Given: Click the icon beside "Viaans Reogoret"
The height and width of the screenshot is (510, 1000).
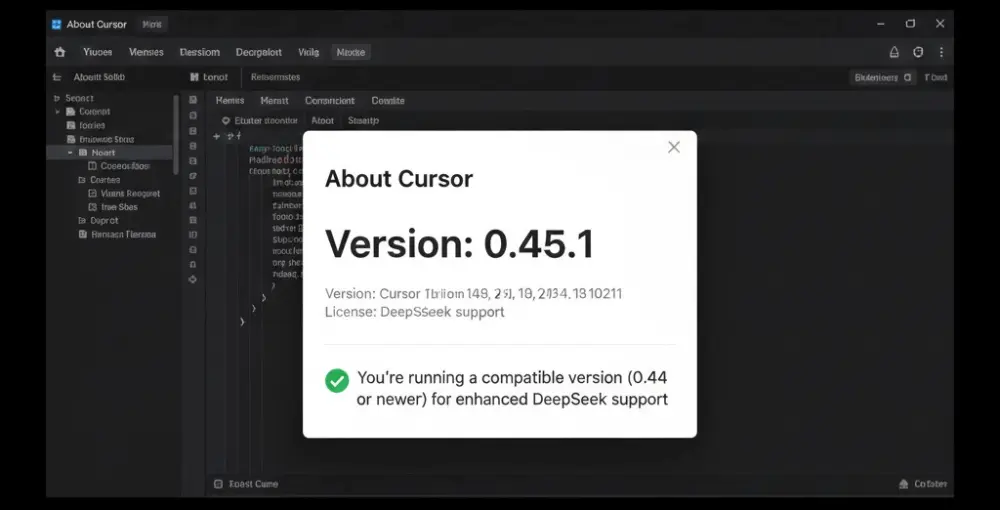Looking at the screenshot, I should tap(92, 193).
